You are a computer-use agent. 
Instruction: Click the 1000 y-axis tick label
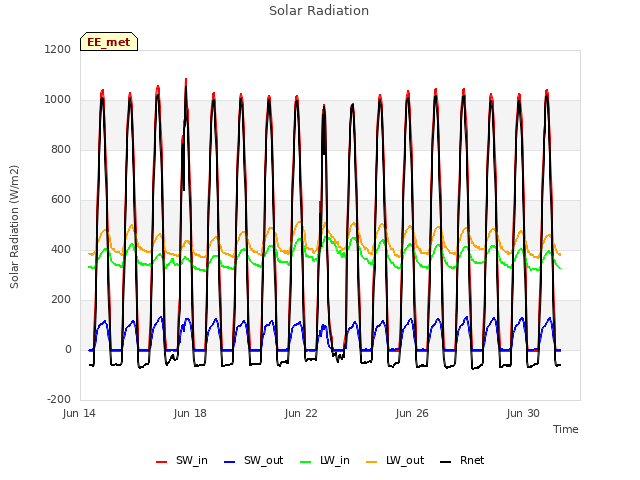[58, 100]
